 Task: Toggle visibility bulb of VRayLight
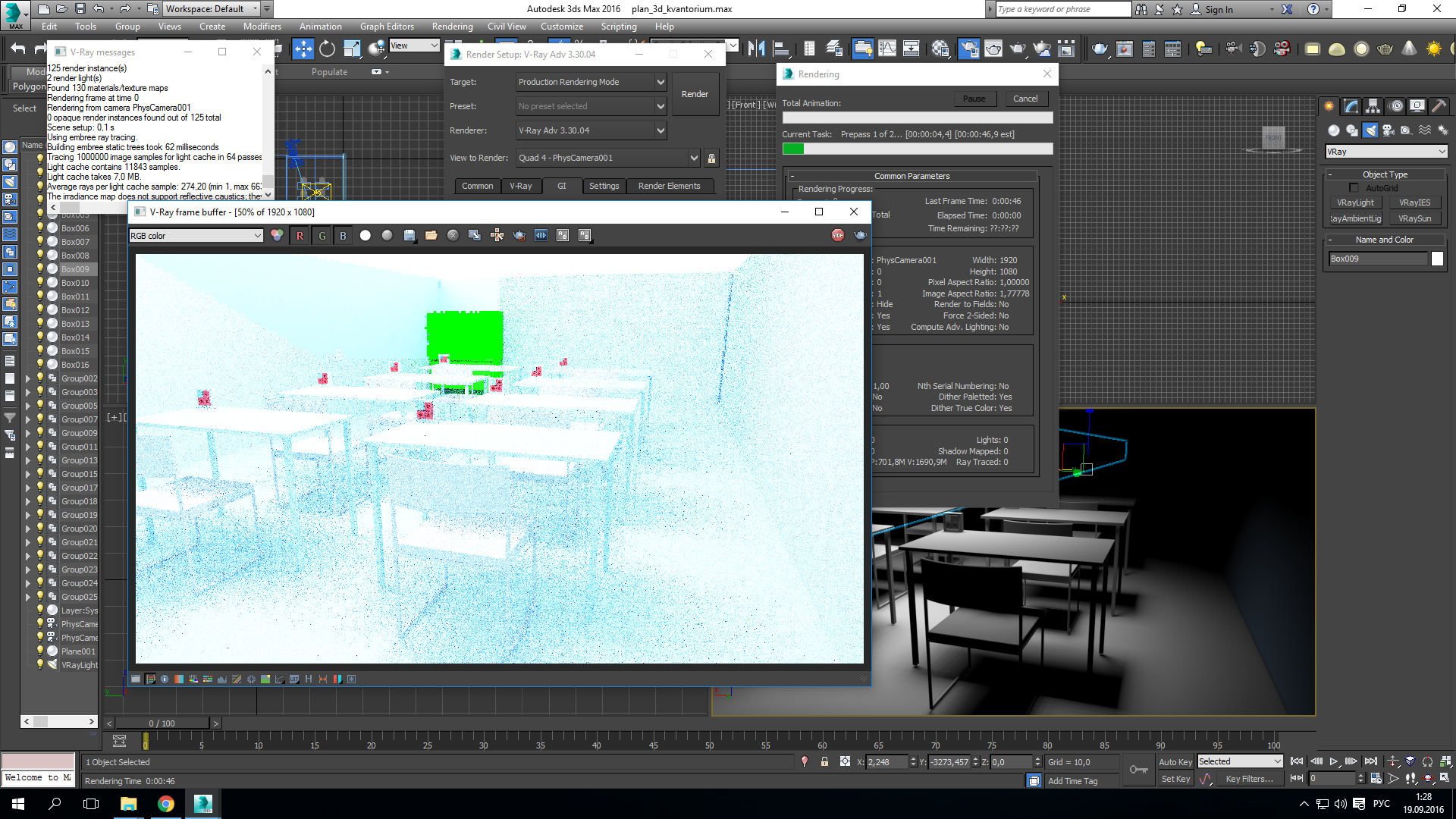click(40, 665)
